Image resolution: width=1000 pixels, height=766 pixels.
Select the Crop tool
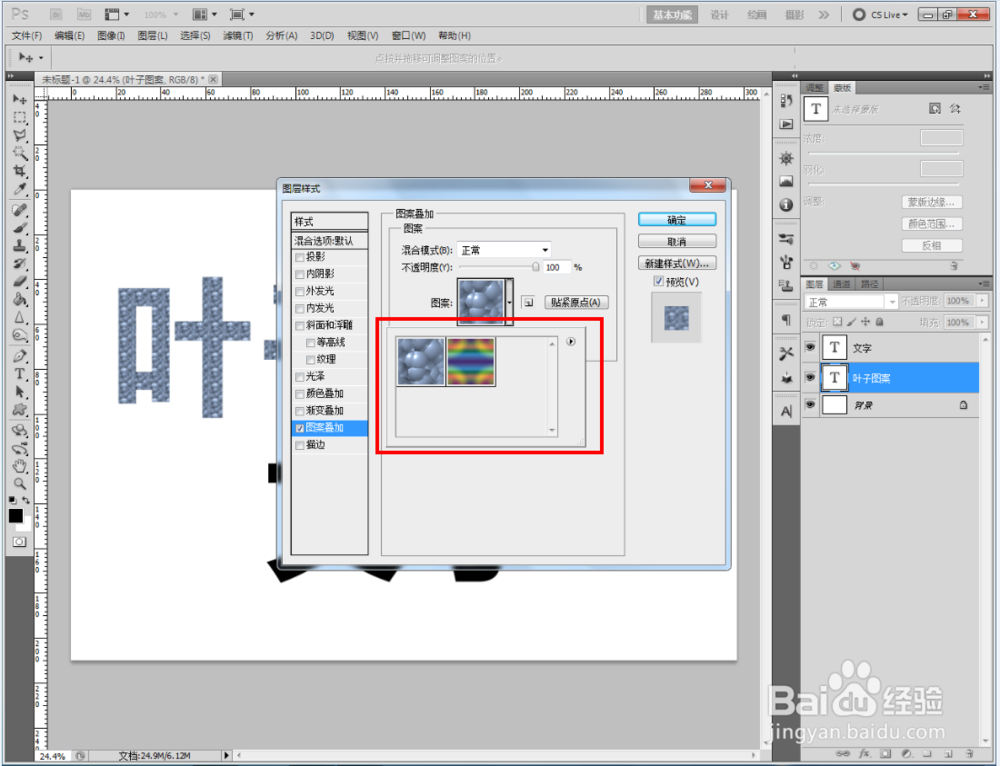pyautogui.click(x=20, y=171)
